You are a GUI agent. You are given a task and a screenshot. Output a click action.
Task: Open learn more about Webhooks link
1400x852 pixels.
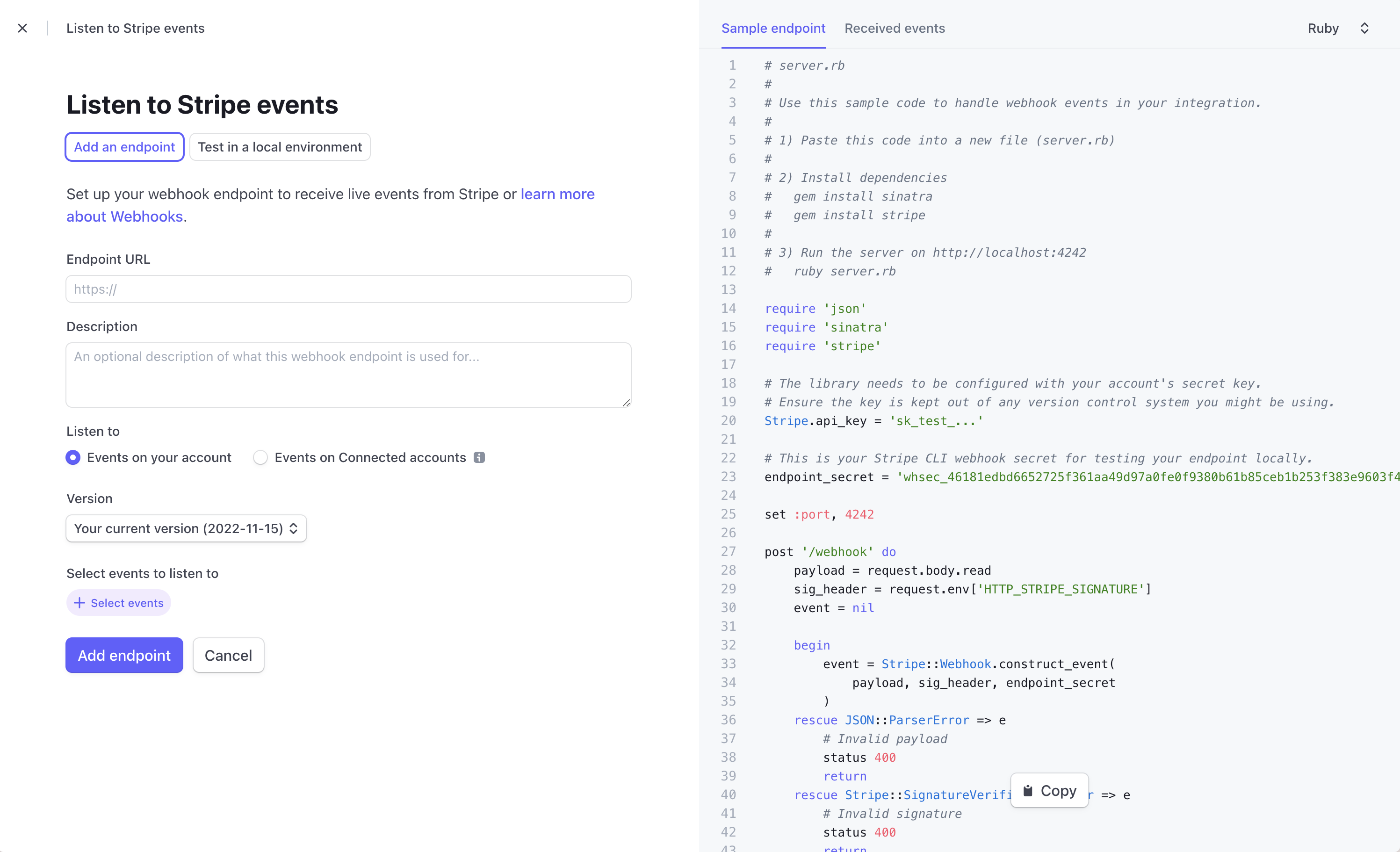[557, 195]
